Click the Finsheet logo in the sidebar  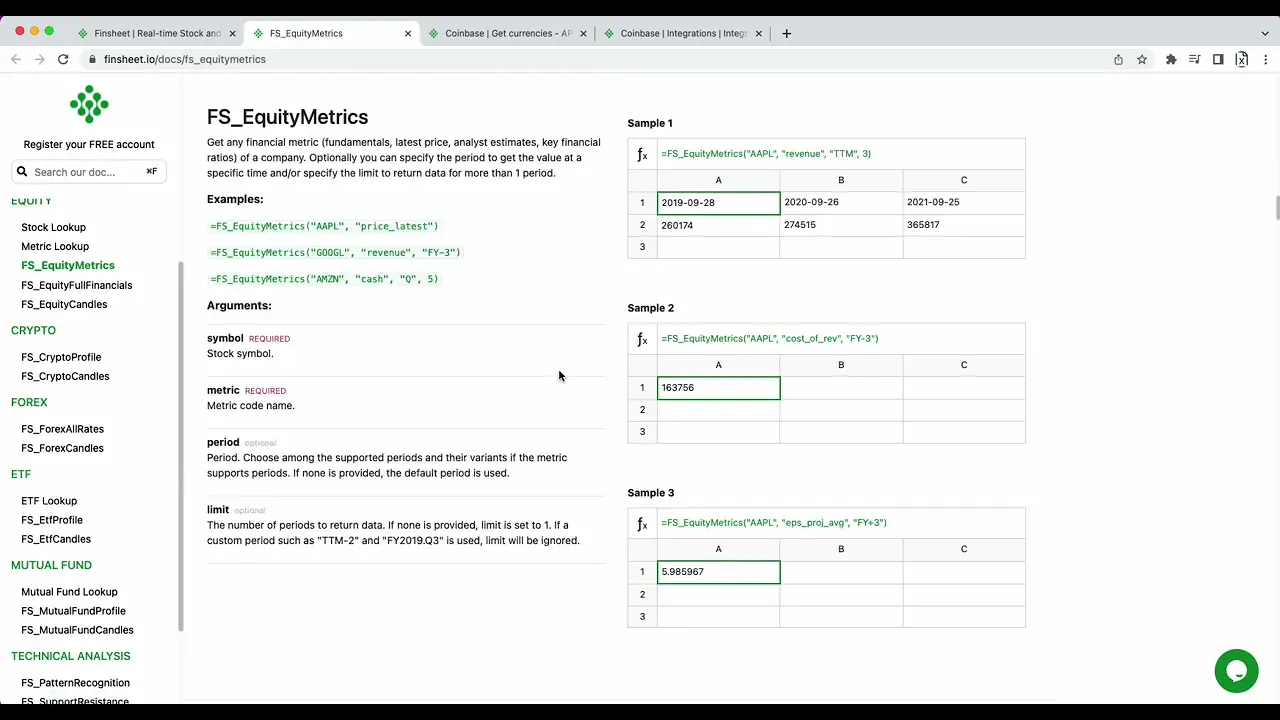coord(89,104)
